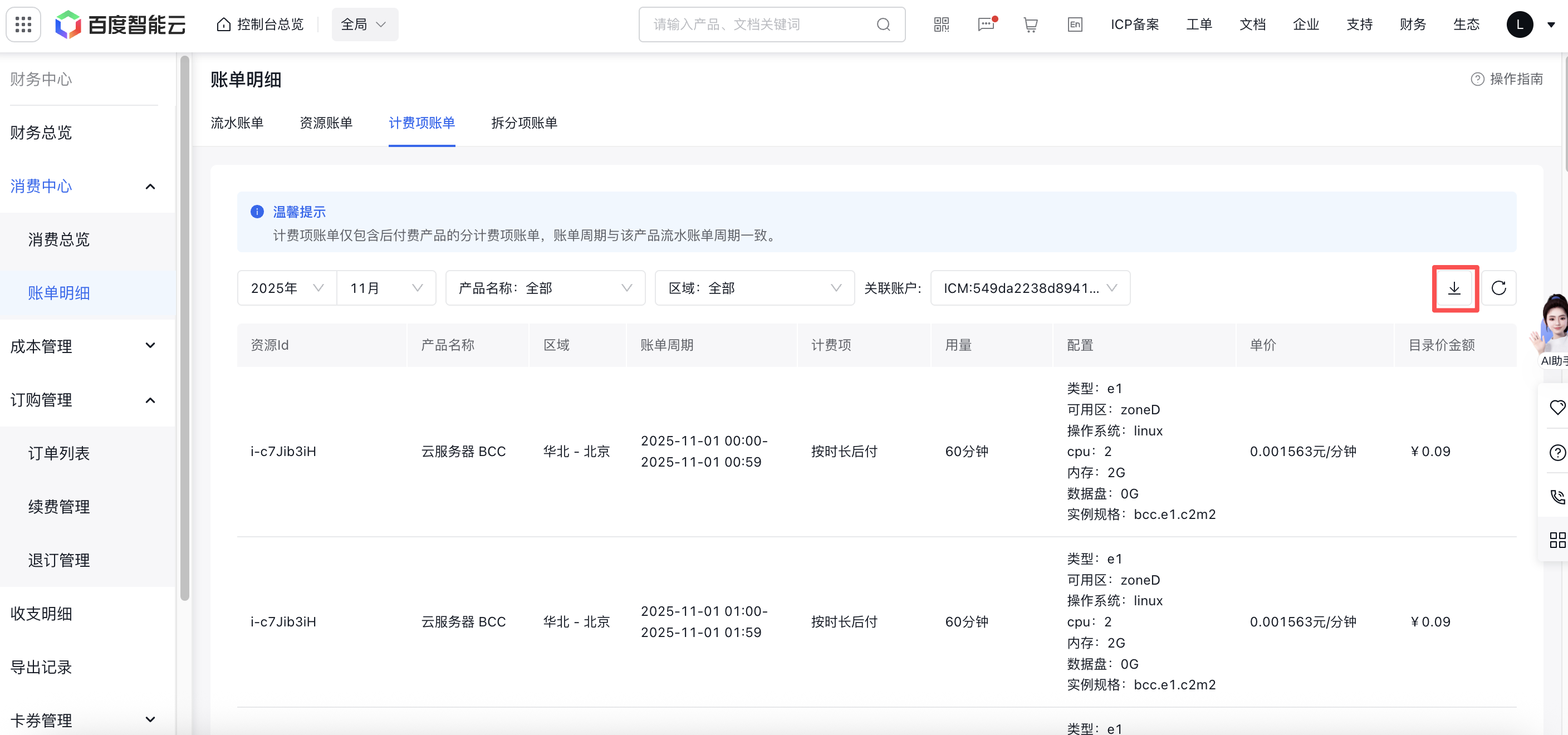
Task: Click the messages notification icon
Action: [x=986, y=25]
